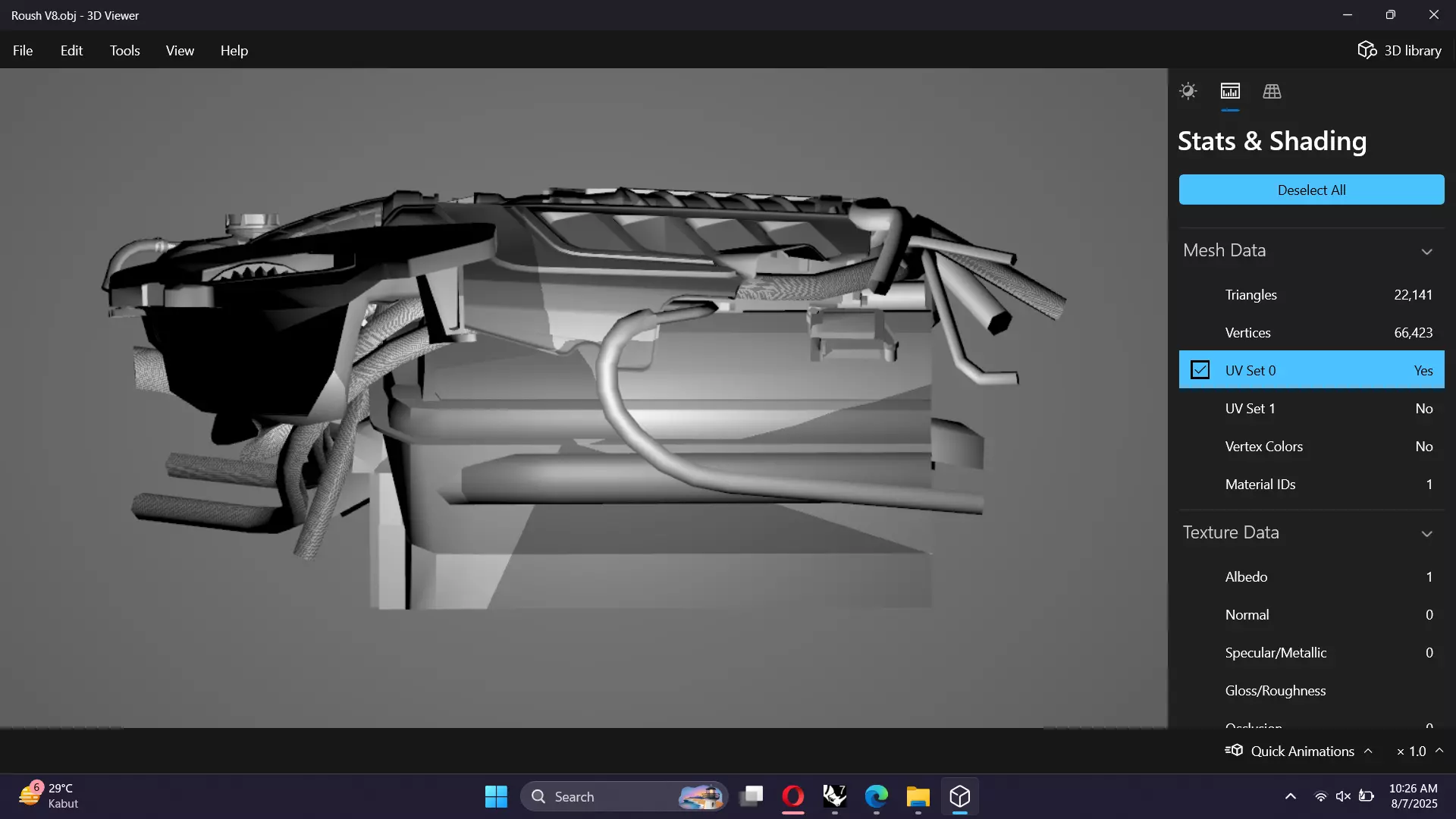The width and height of the screenshot is (1456, 819).
Task: Click the 3D library cube icon
Action: [1367, 50]
